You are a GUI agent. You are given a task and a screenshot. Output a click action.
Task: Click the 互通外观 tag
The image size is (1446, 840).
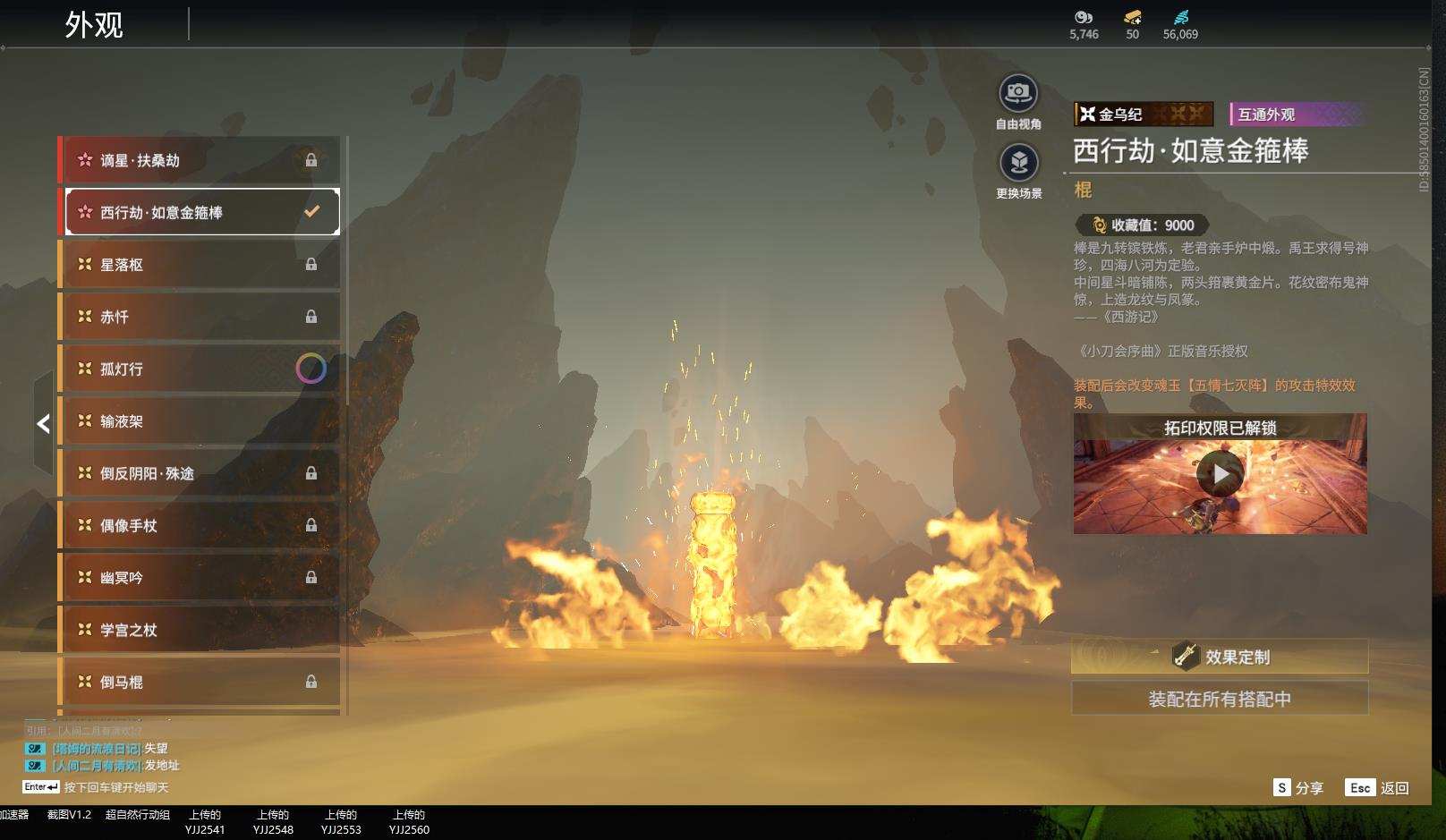[1297, 115]
